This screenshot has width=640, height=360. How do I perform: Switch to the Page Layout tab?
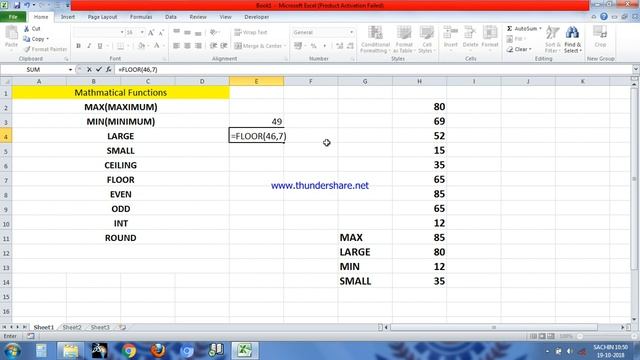[102, 17]
